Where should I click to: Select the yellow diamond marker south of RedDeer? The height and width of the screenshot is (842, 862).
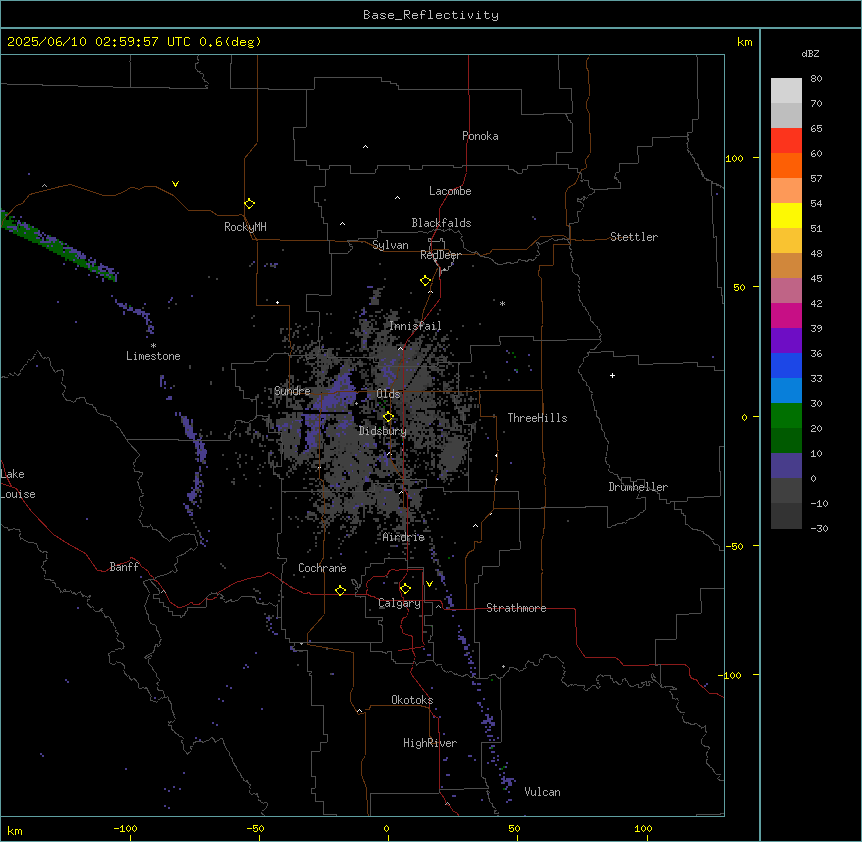(425, 281)
